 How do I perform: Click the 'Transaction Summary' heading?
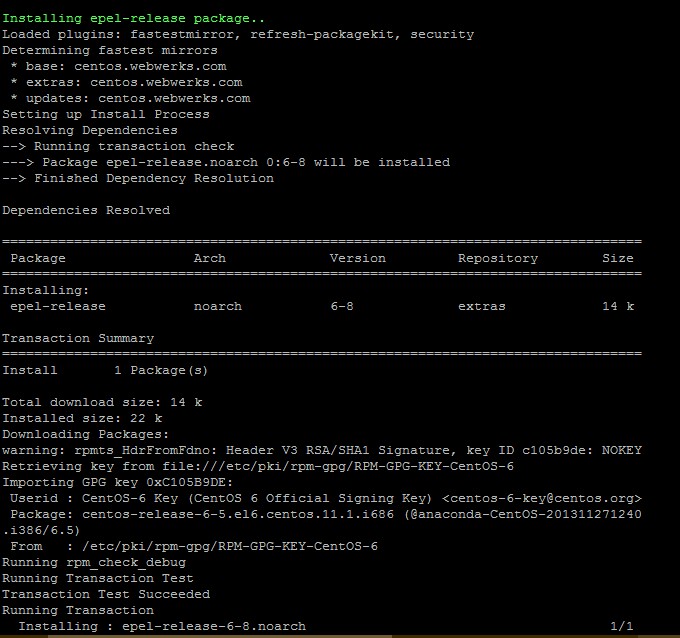78,339
